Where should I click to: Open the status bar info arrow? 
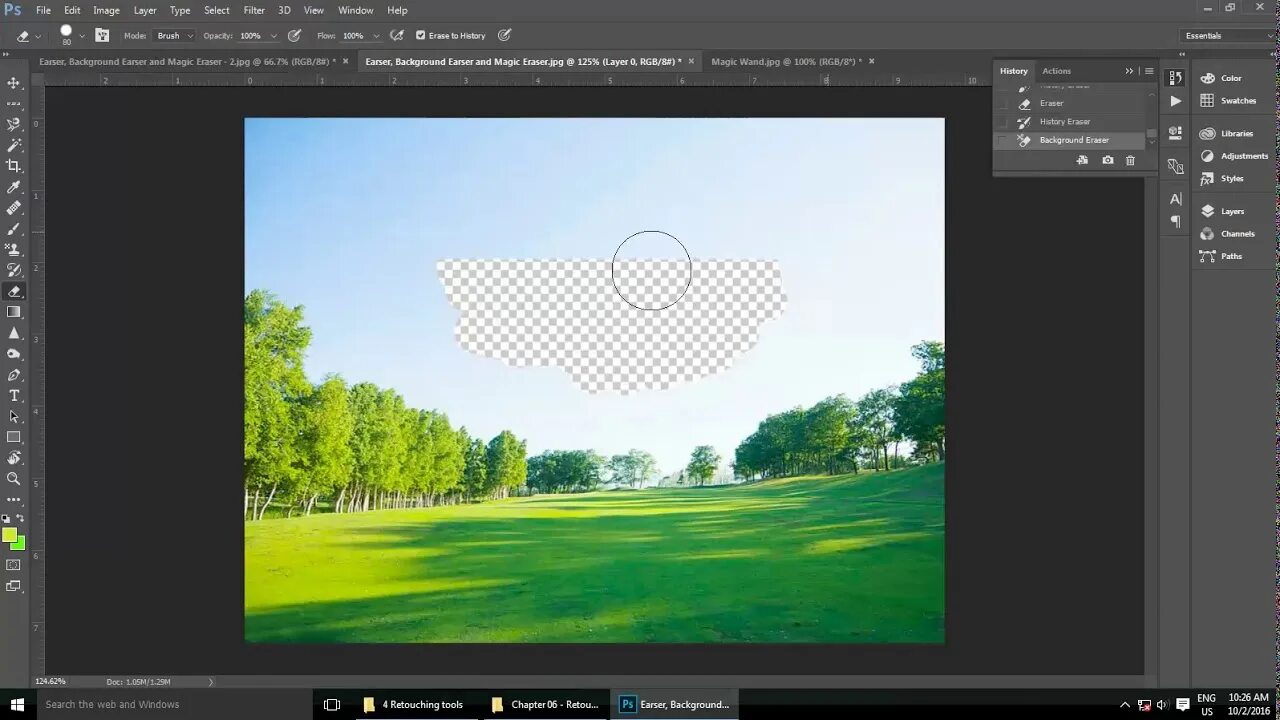(x=211, y=682)
